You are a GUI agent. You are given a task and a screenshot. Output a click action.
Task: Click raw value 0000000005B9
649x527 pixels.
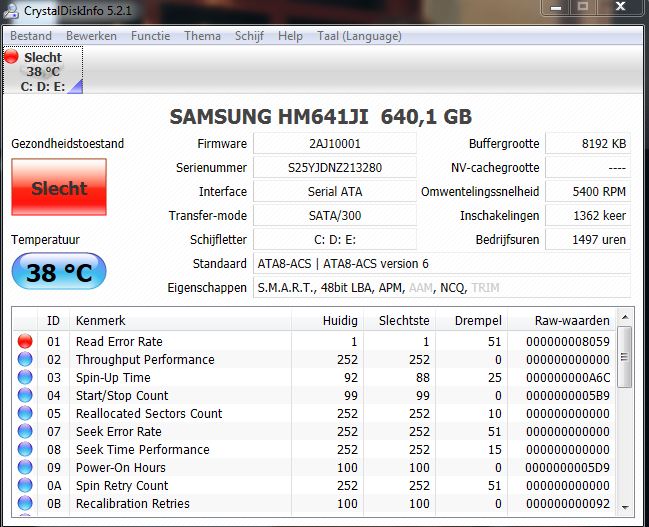click(568, 395)
